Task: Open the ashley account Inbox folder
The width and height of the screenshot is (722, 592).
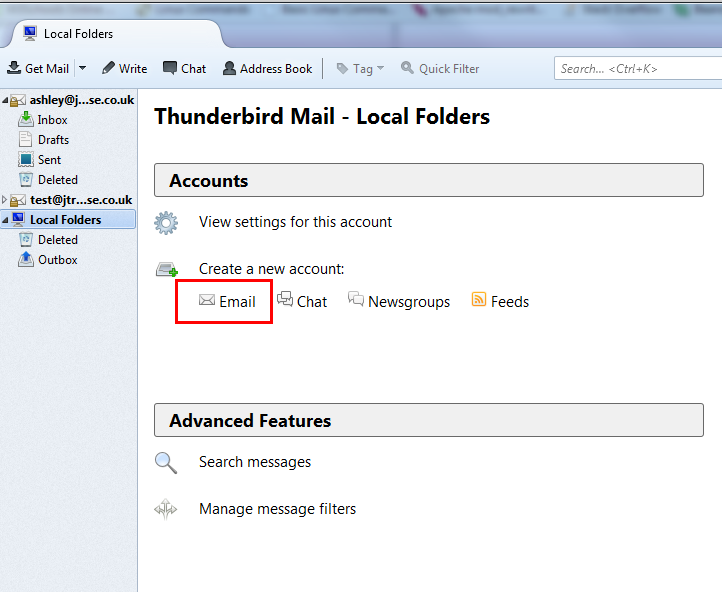Action: tap(52, 120)
